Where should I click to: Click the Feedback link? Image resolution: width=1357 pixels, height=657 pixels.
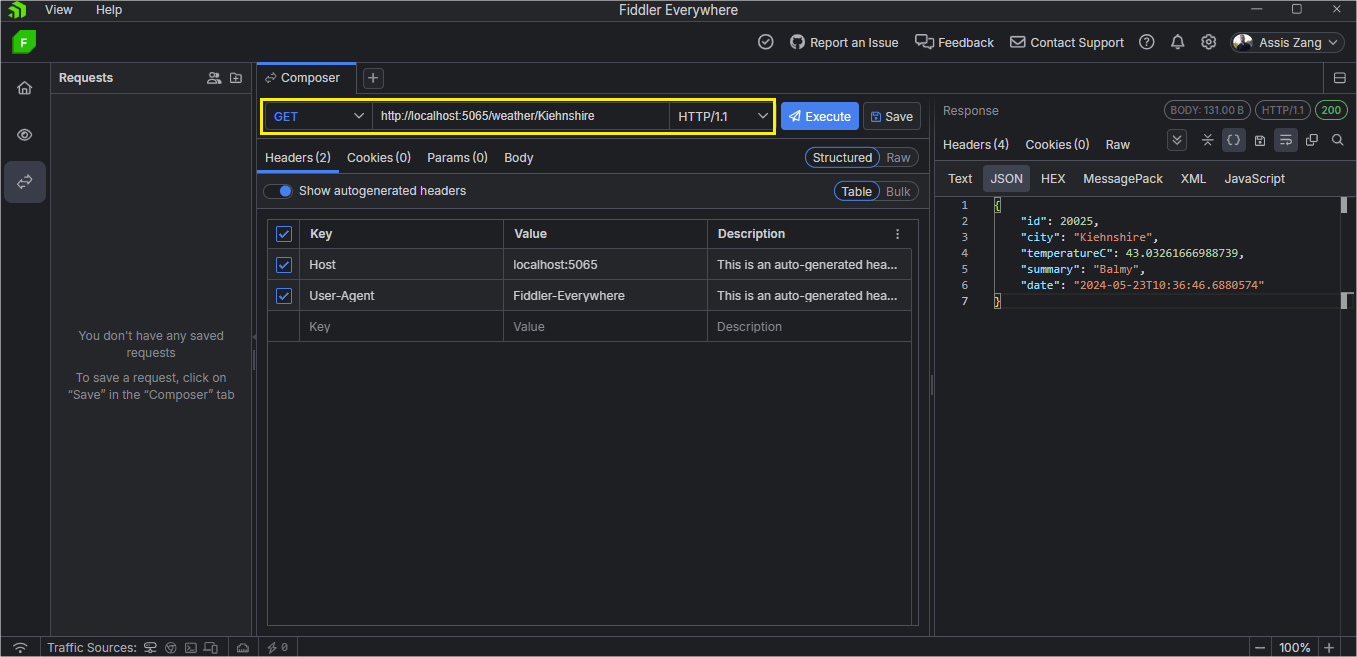click(954, 42)
